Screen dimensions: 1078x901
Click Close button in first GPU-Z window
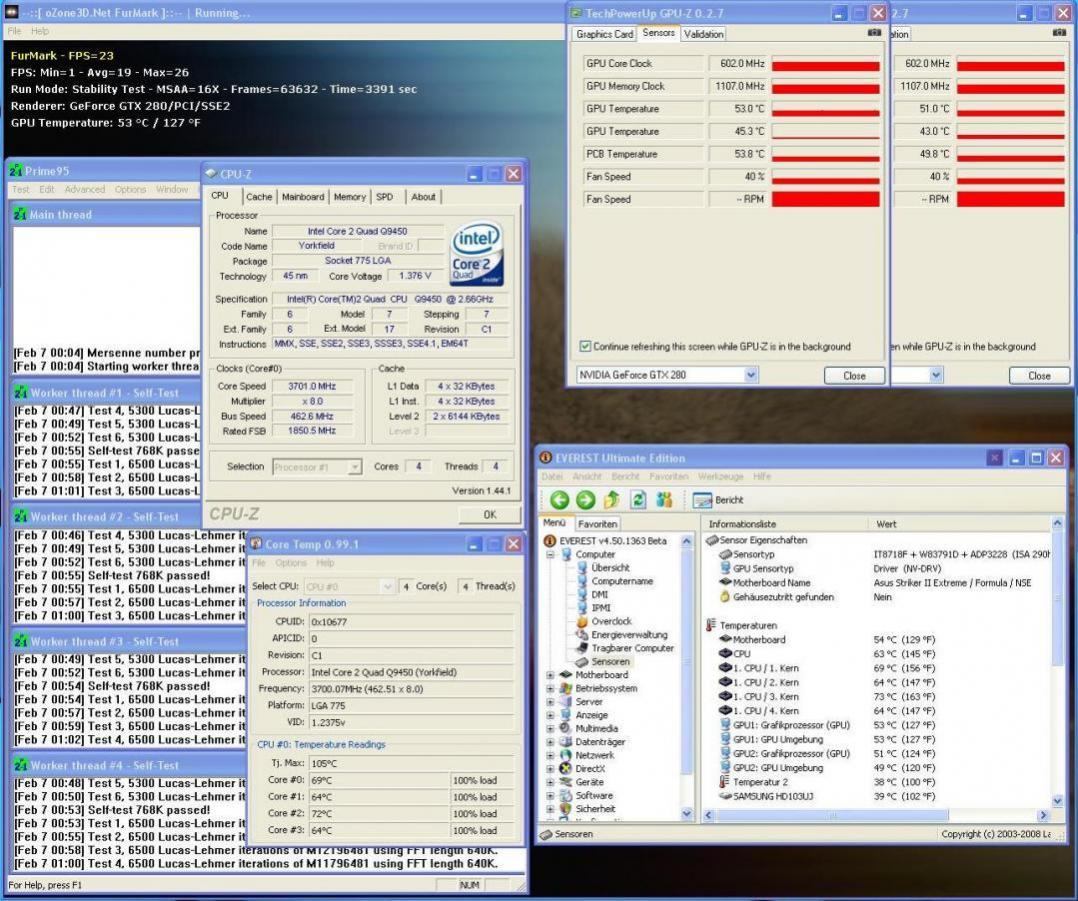855,375
